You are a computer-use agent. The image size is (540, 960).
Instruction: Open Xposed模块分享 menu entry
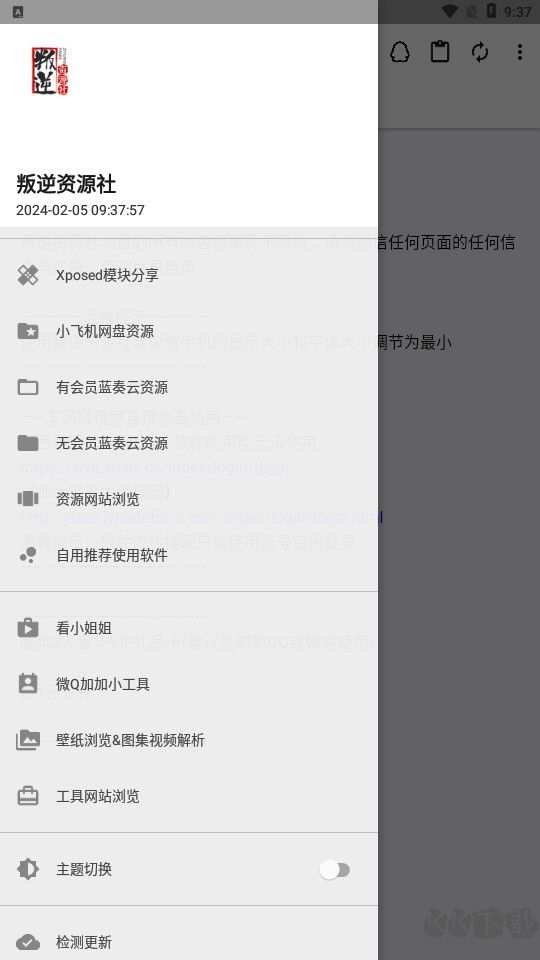(x=189, y=276)
